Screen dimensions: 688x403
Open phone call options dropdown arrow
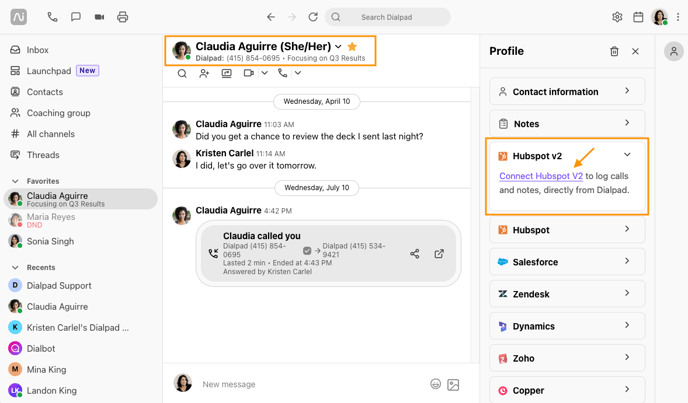point(298,73)
